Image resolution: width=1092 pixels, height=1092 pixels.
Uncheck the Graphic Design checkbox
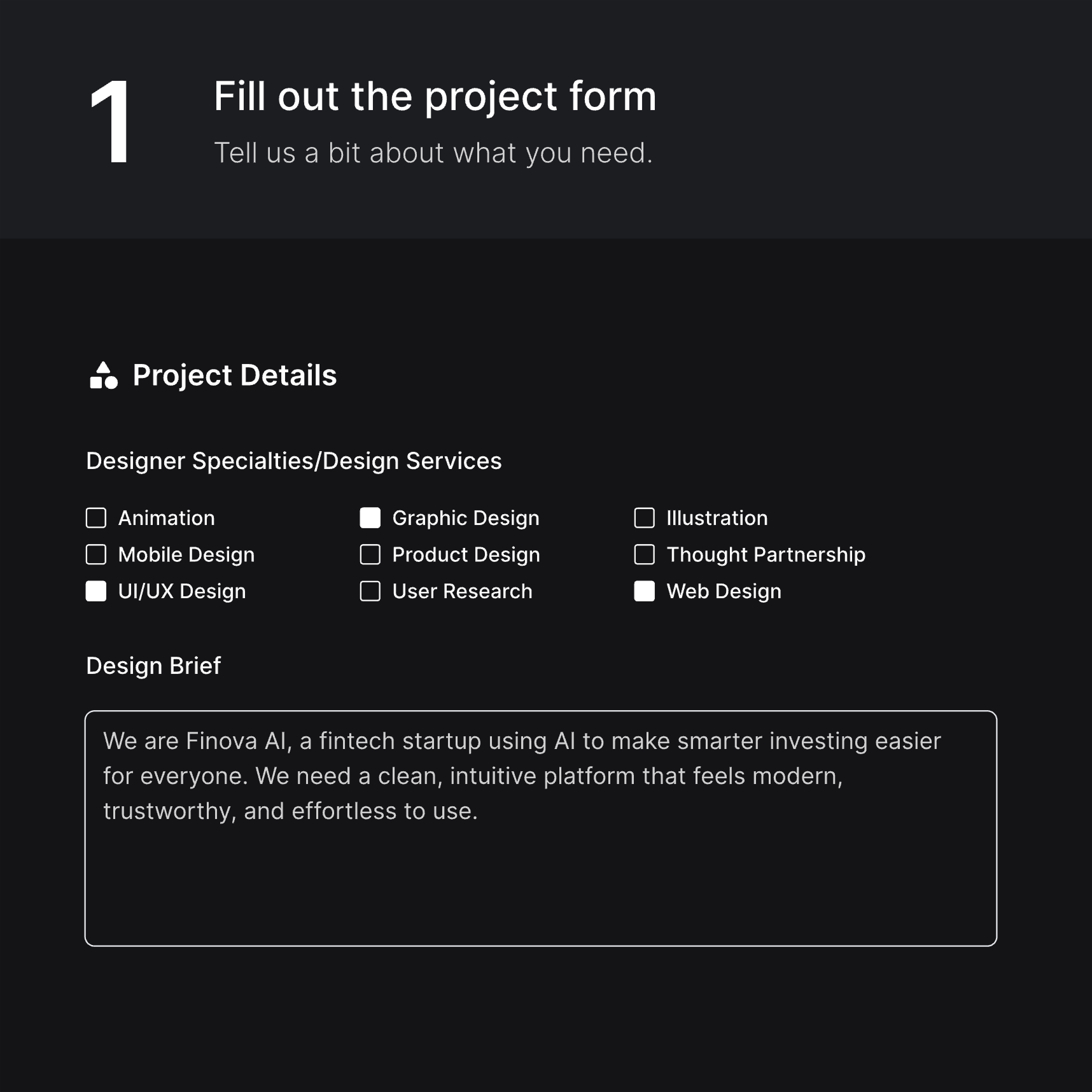(370, 518)
